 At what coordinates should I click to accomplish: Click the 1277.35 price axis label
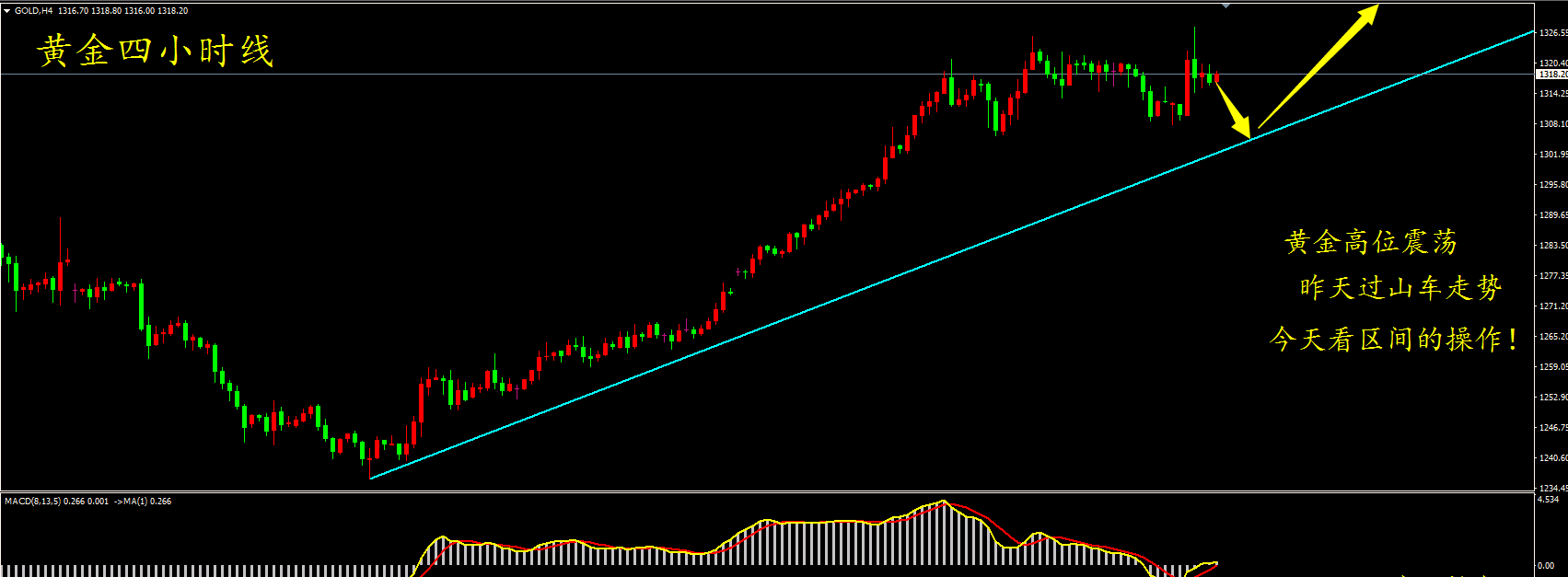click(1553, 276)
